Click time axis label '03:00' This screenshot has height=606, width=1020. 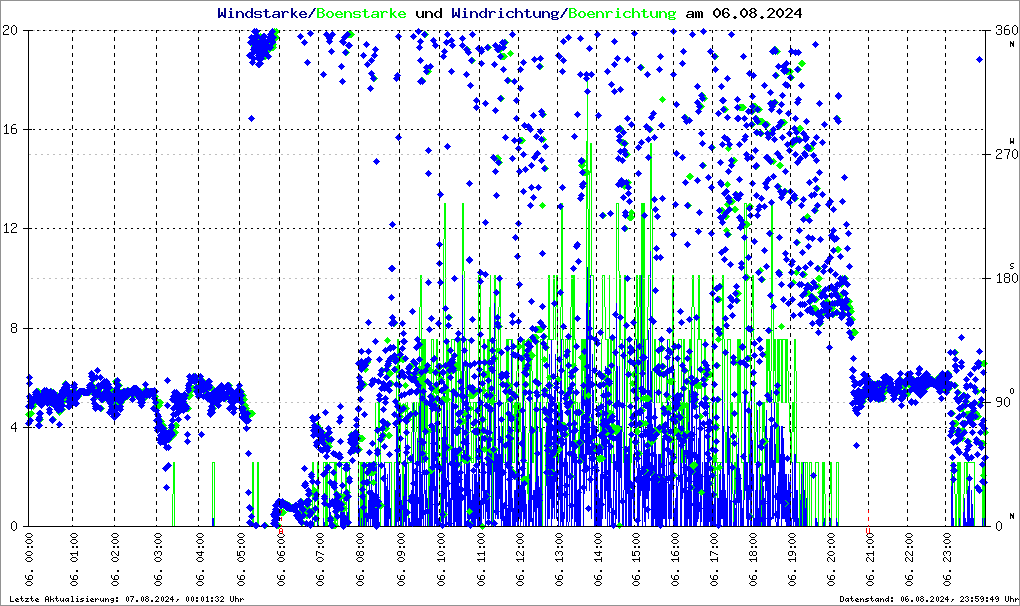[157, 548]
